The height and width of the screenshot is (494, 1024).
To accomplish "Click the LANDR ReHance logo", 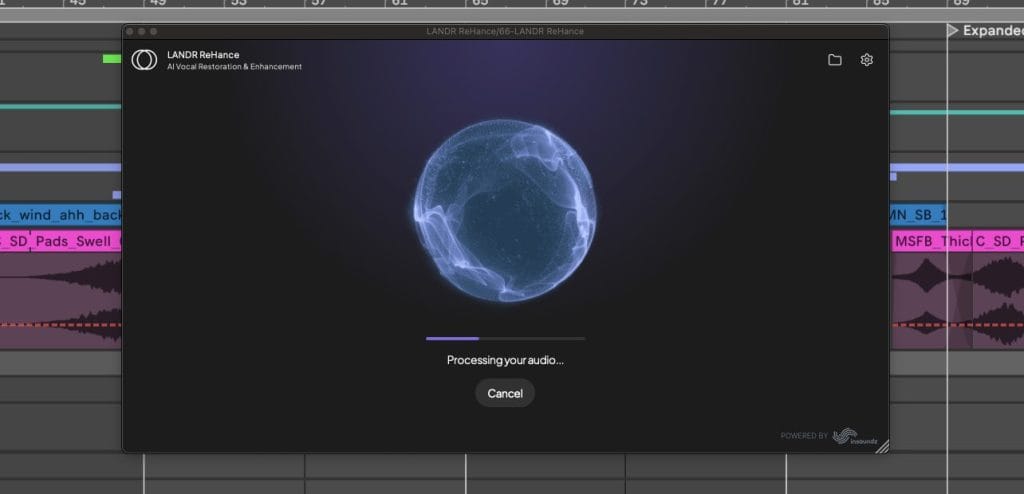I will 144,60.
